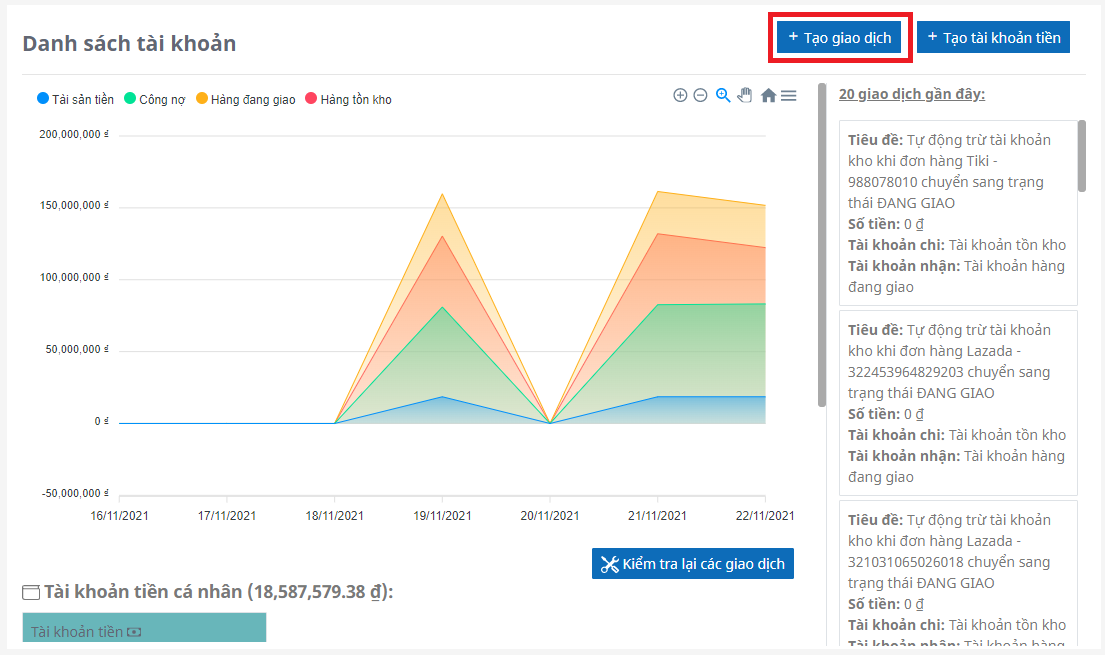
Task: Select the Lazada 322453964829203 transaction card
Action: 958,403
